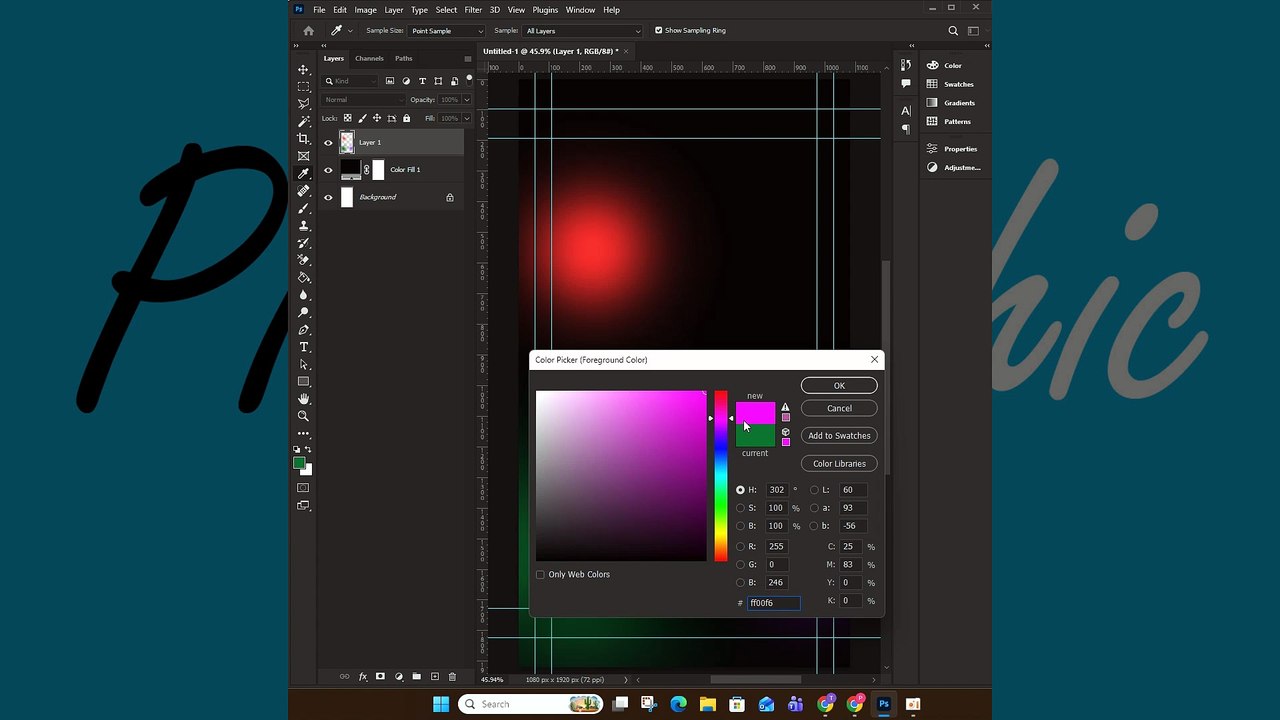Click the current green color swatch
This screenshot has width=1280, height=720.
pyautogui.click(x=755, y=435)
